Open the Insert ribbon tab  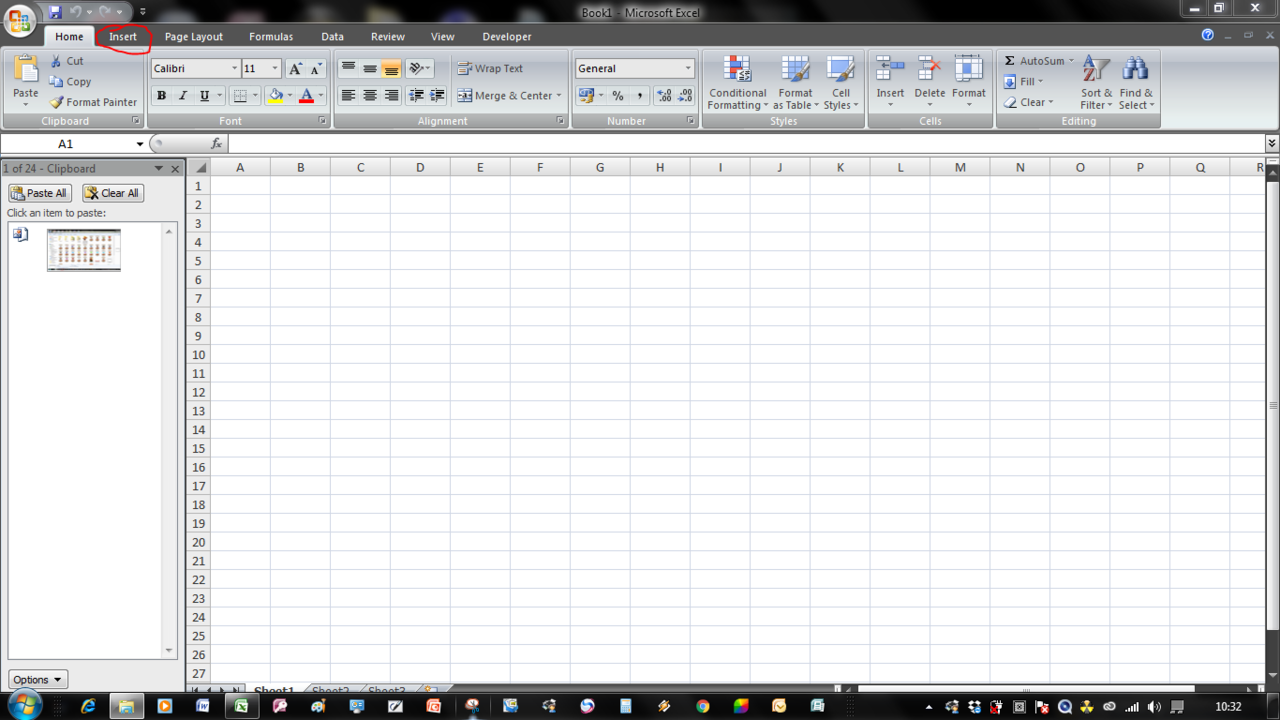pyautogui.click(x=123, y=37)
